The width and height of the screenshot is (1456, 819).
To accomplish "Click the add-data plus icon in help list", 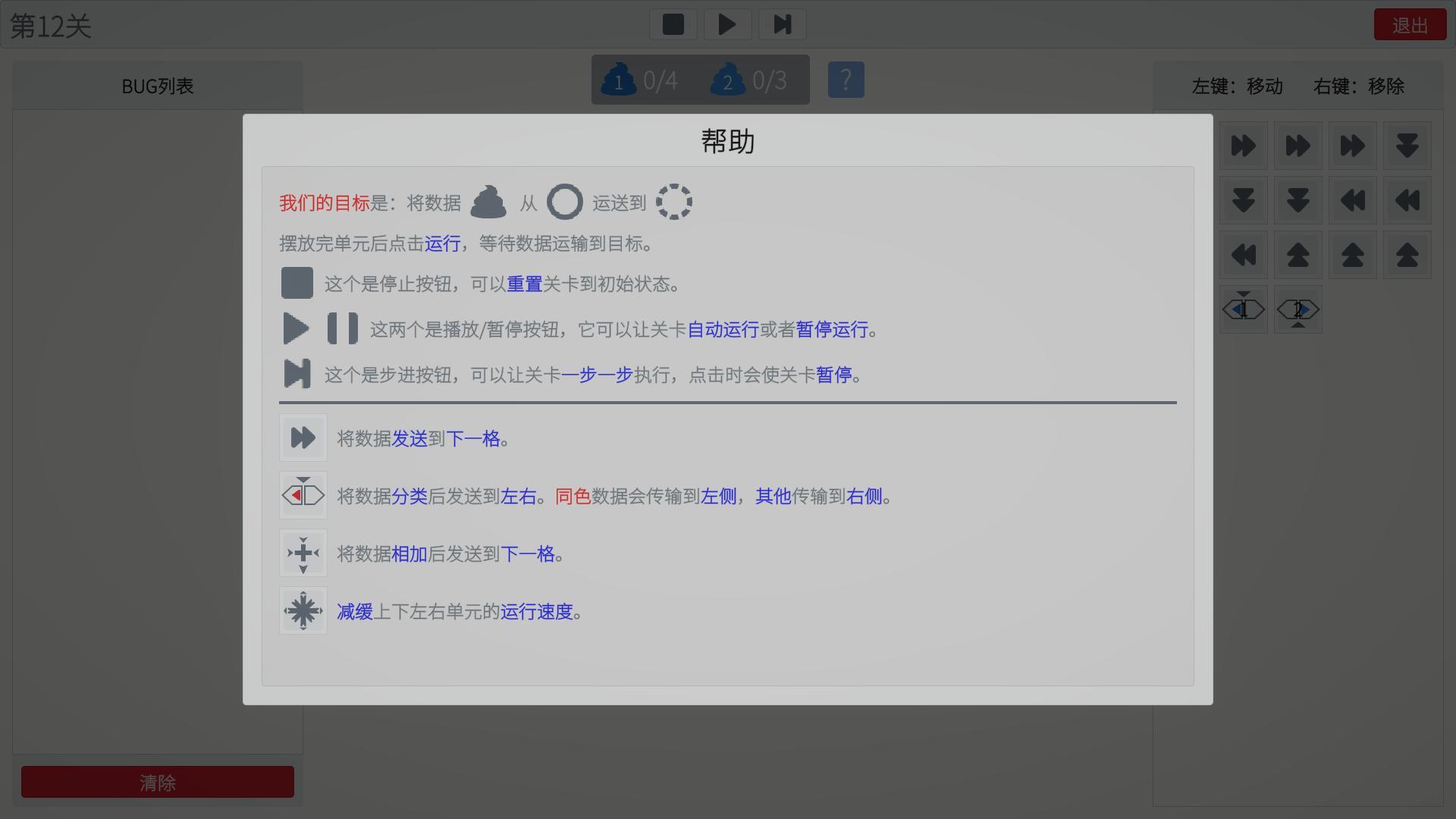I will [303, 553].
